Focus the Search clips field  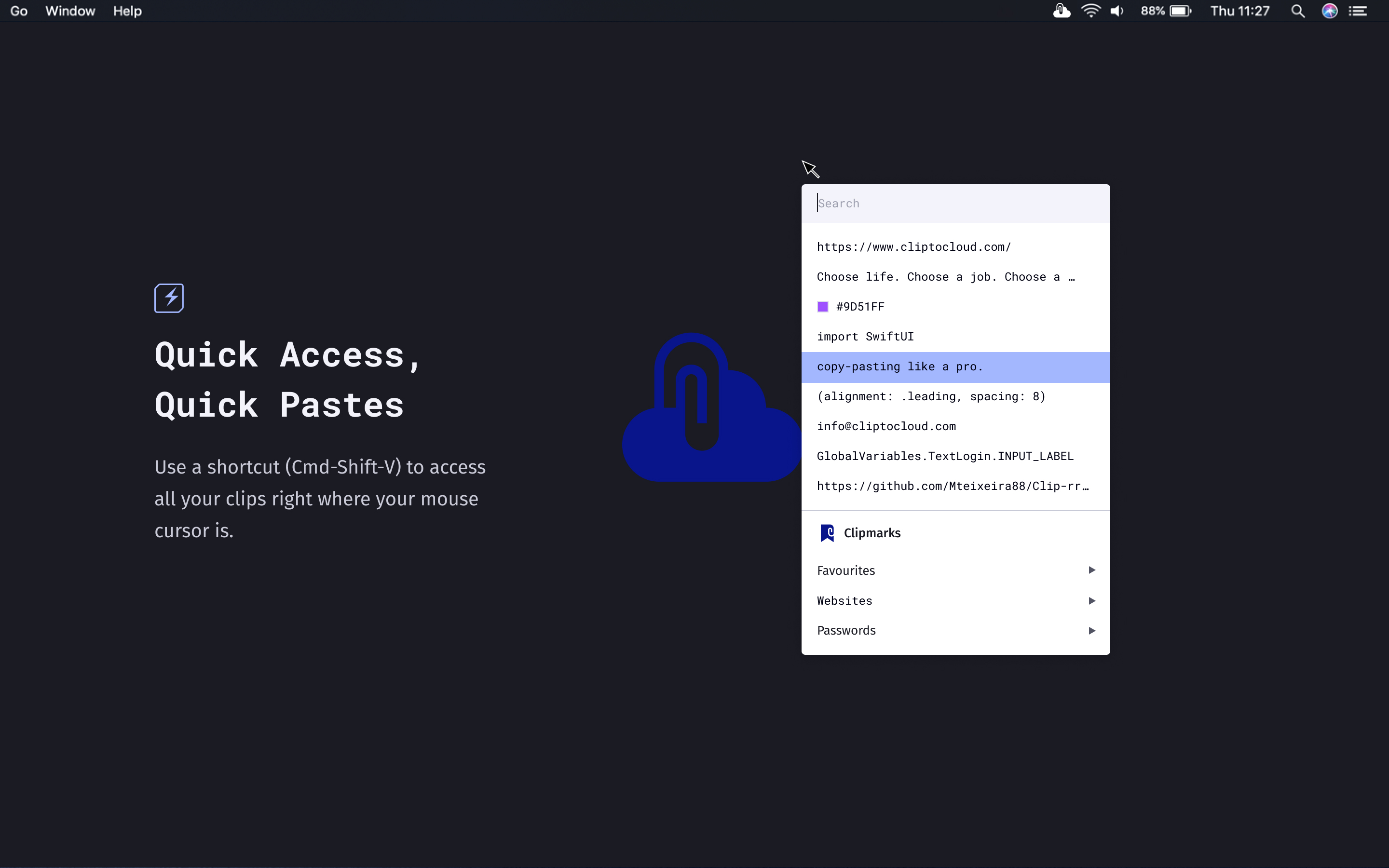[955, 203]
